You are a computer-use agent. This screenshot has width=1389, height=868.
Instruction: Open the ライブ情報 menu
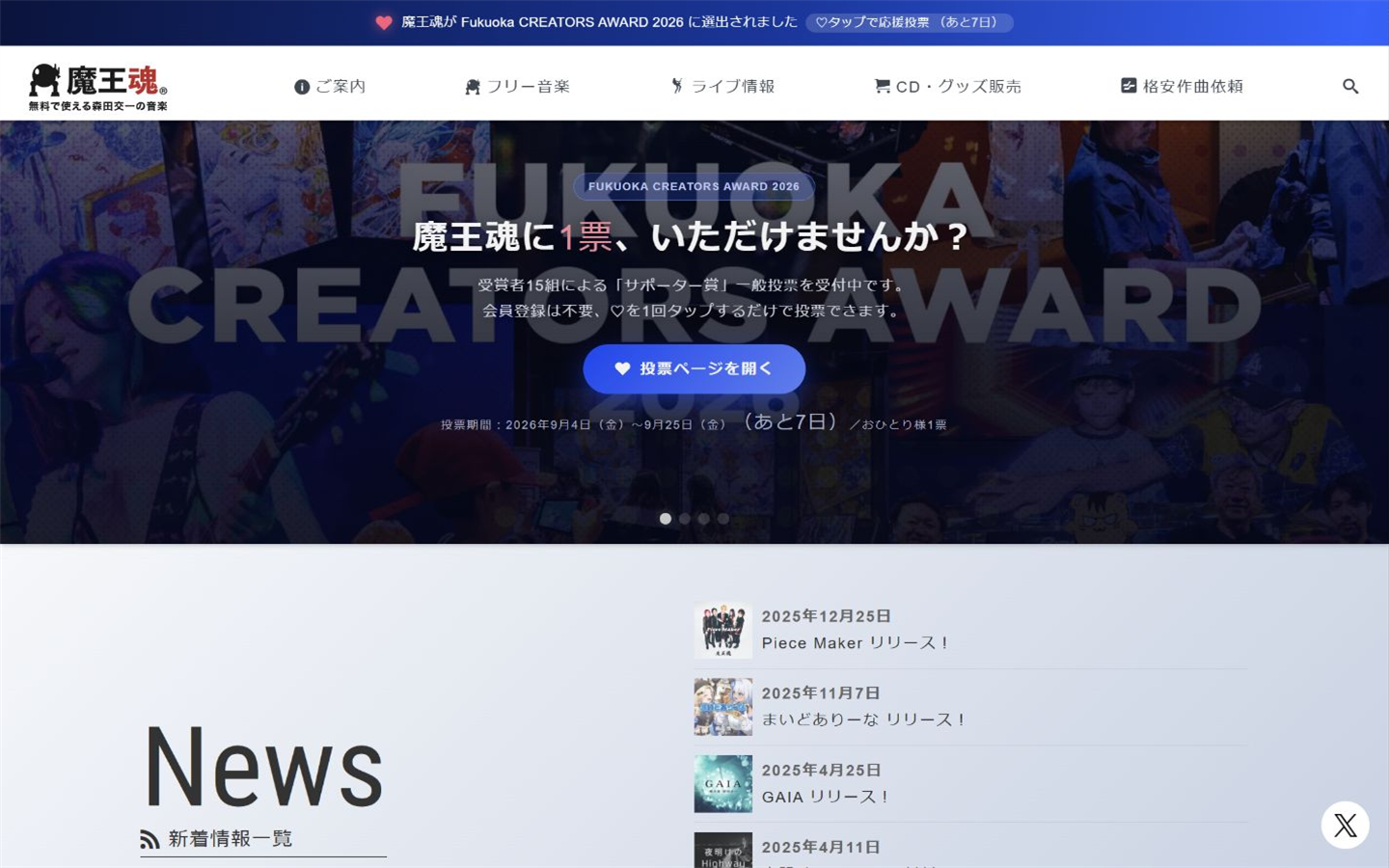722,87
